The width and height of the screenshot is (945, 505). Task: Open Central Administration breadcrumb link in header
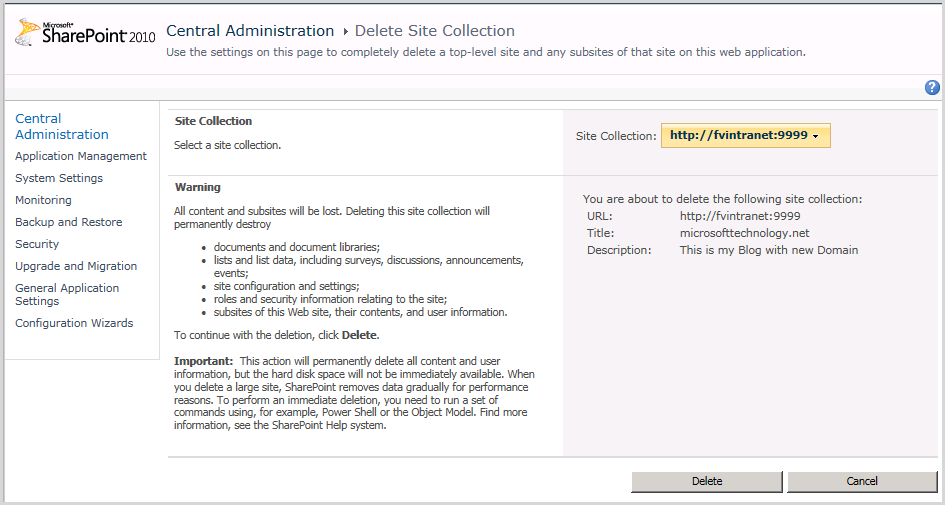point(250,31)
